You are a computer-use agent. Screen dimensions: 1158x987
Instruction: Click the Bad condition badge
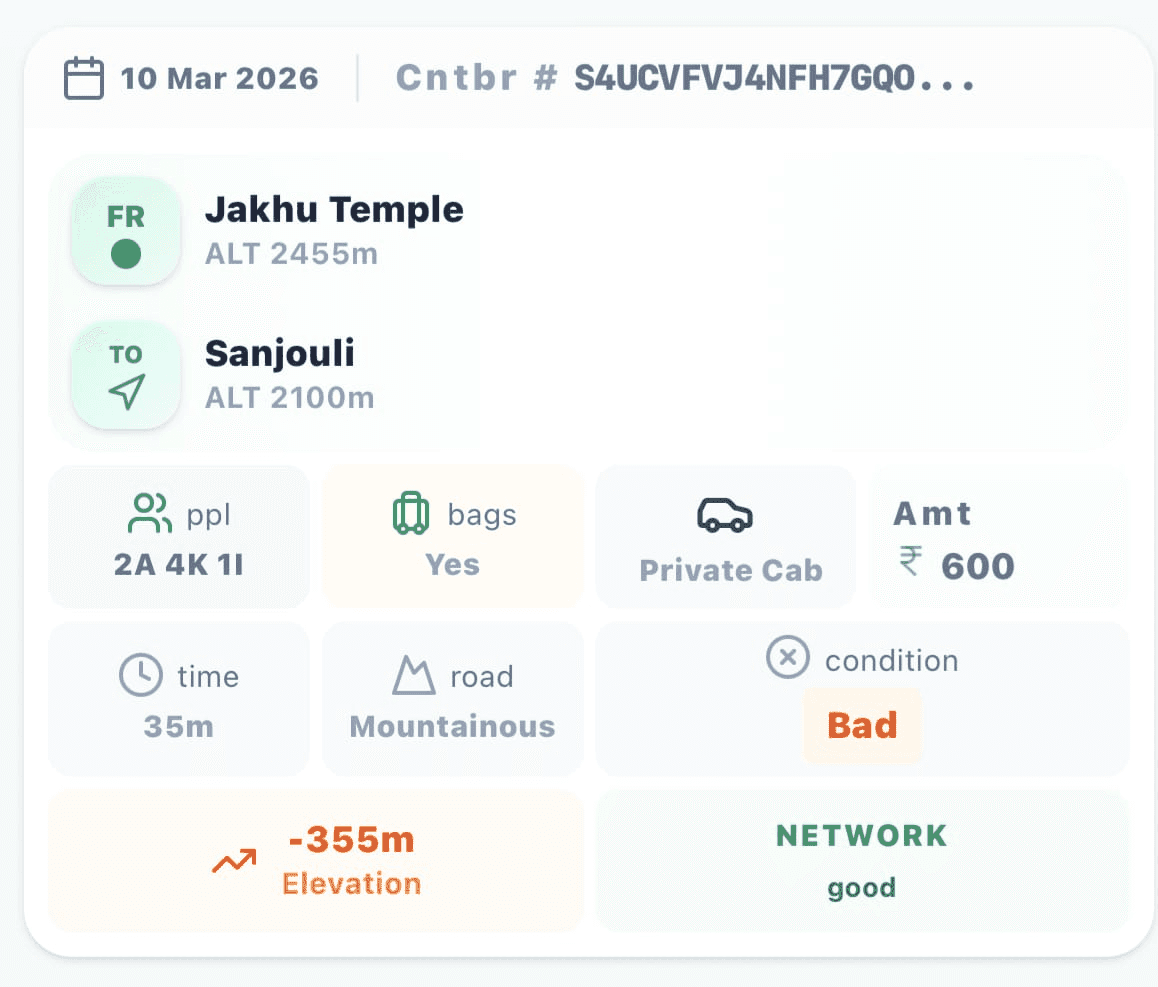(x=862, y=725)
